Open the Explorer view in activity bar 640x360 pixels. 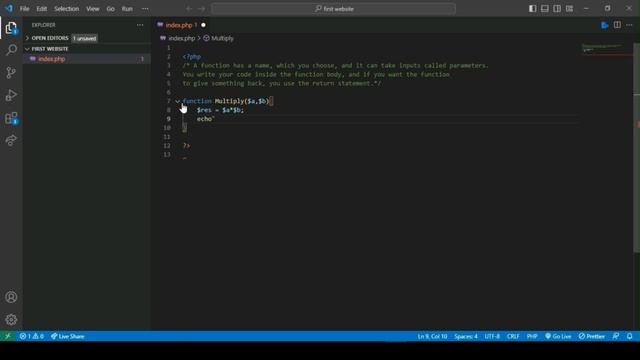(x=11, y=28)
